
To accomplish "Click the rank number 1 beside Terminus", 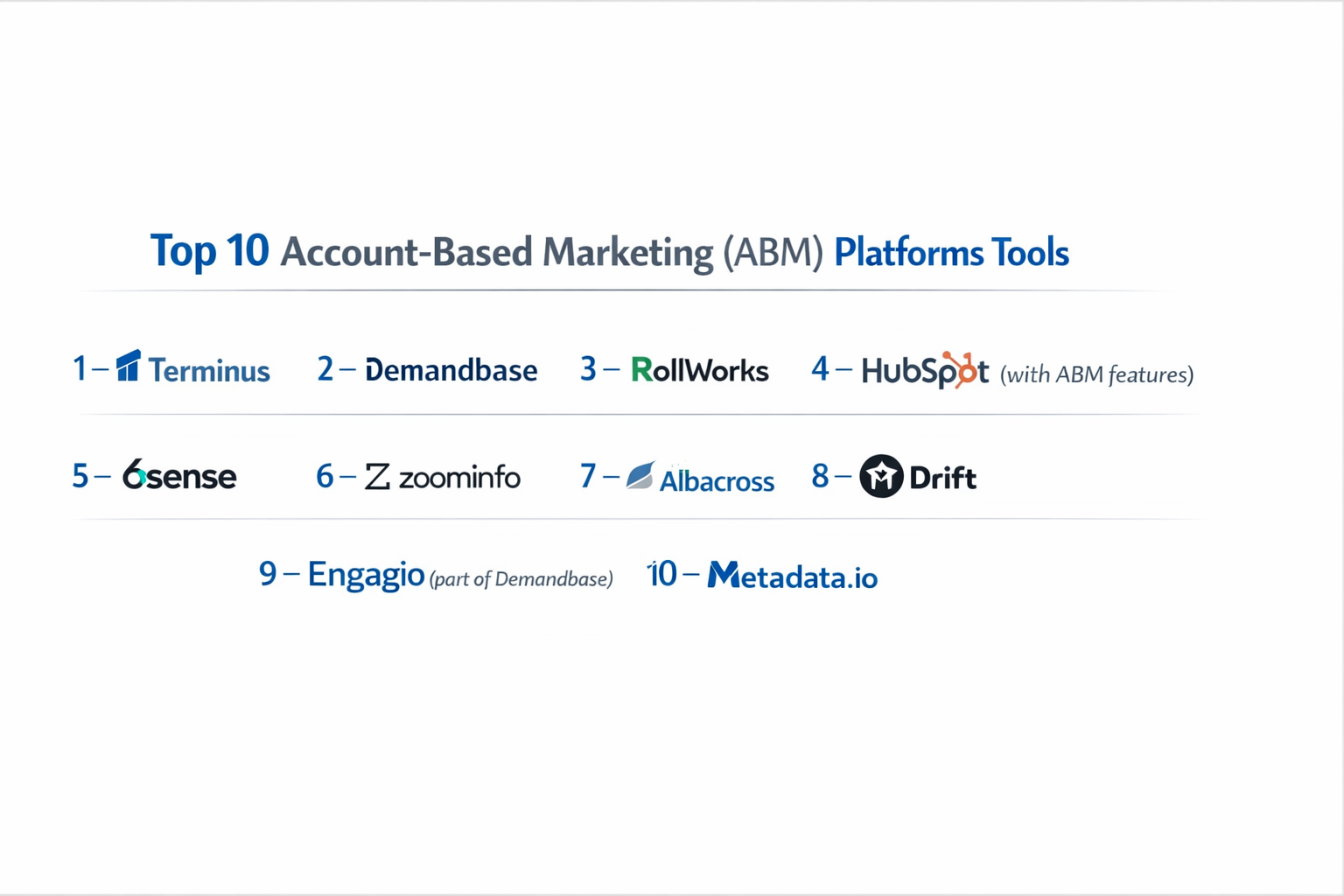I will (x=80, y=369).
